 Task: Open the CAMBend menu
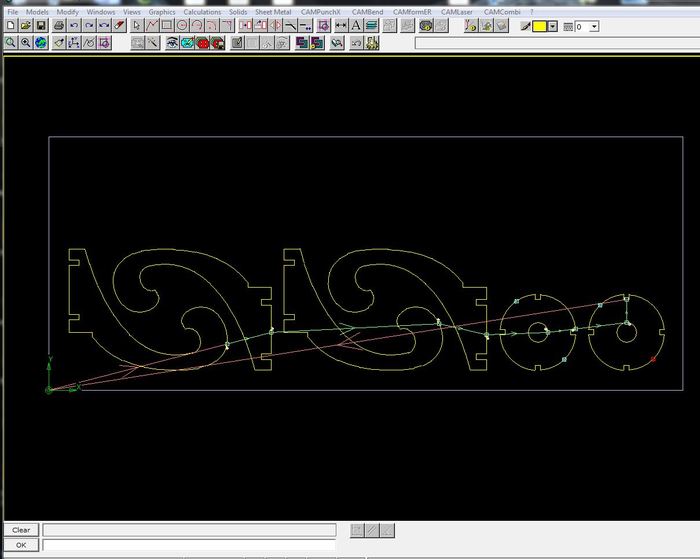tap(367, 12)
